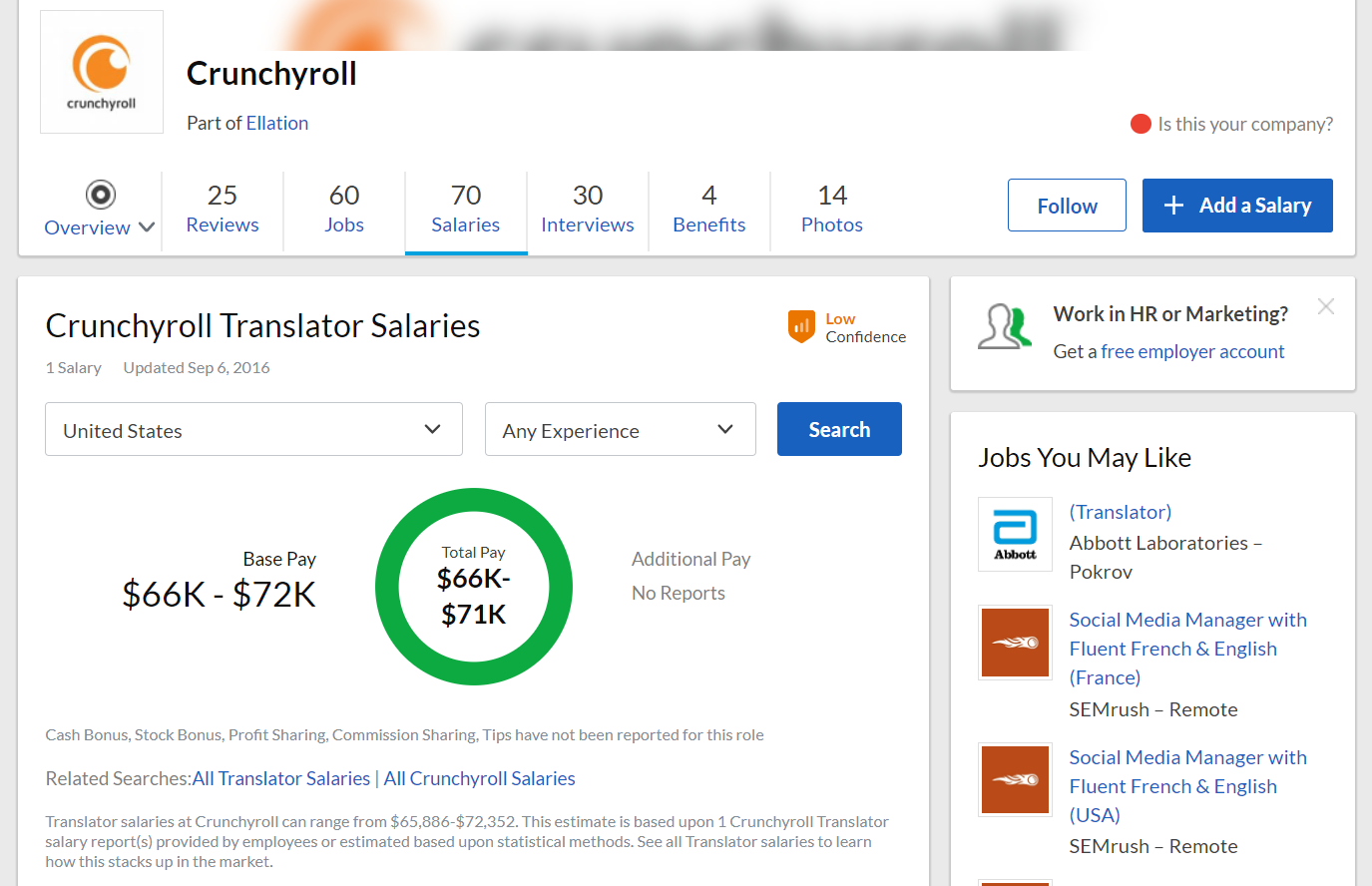Viewport: 1372px width, 886px height.
Task: Click the SEMrush logo for the USA job
Action: (1015, 779)
